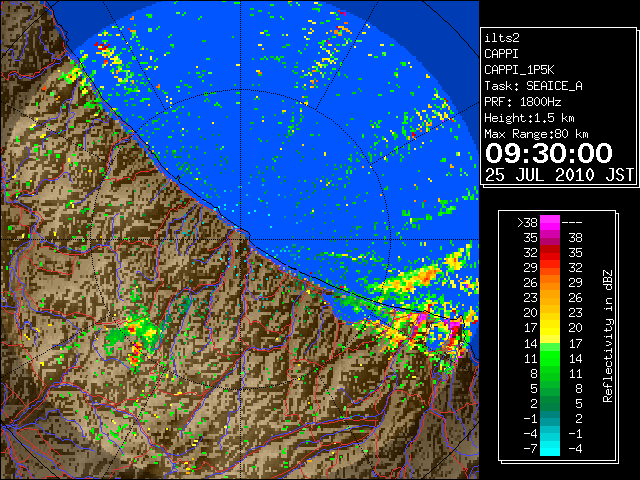Click the "-7" legend label
Image resolution: width=640 pixels, height=480 pixels.
click(530, 449)
